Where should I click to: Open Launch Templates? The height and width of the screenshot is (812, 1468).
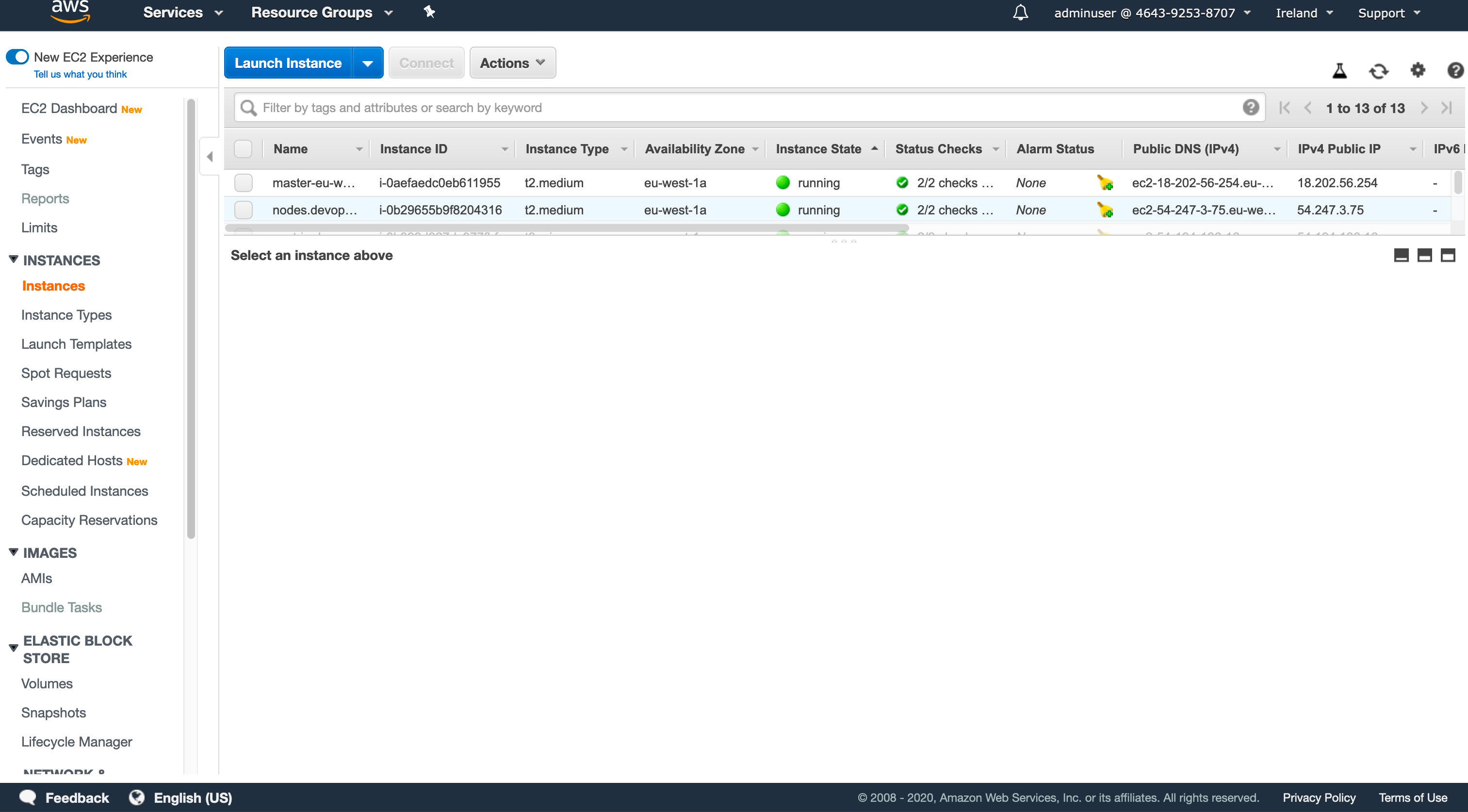pos(76,343)
